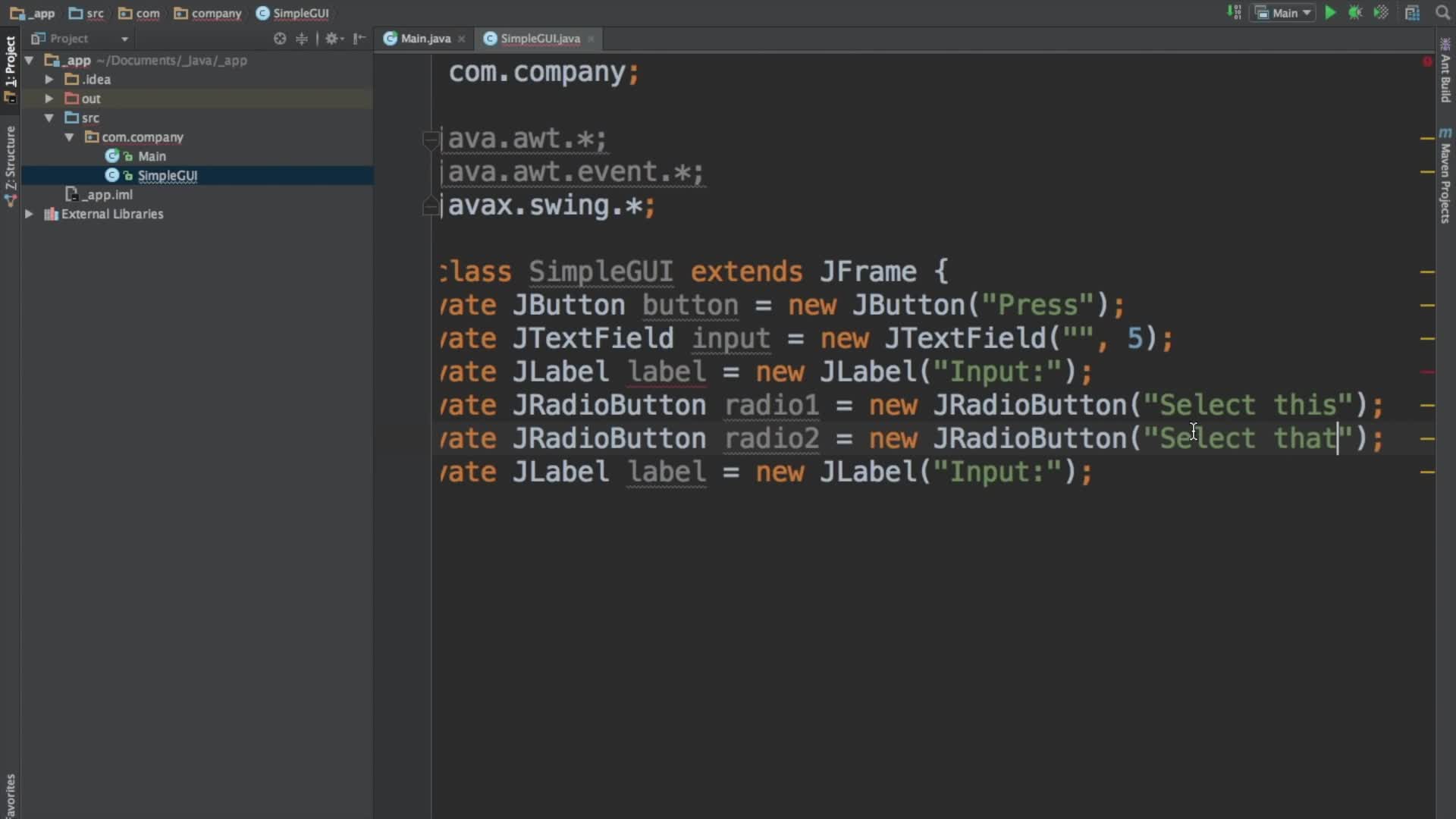
Task: Click the input variable name in code
Action: (x=731, y=338)
